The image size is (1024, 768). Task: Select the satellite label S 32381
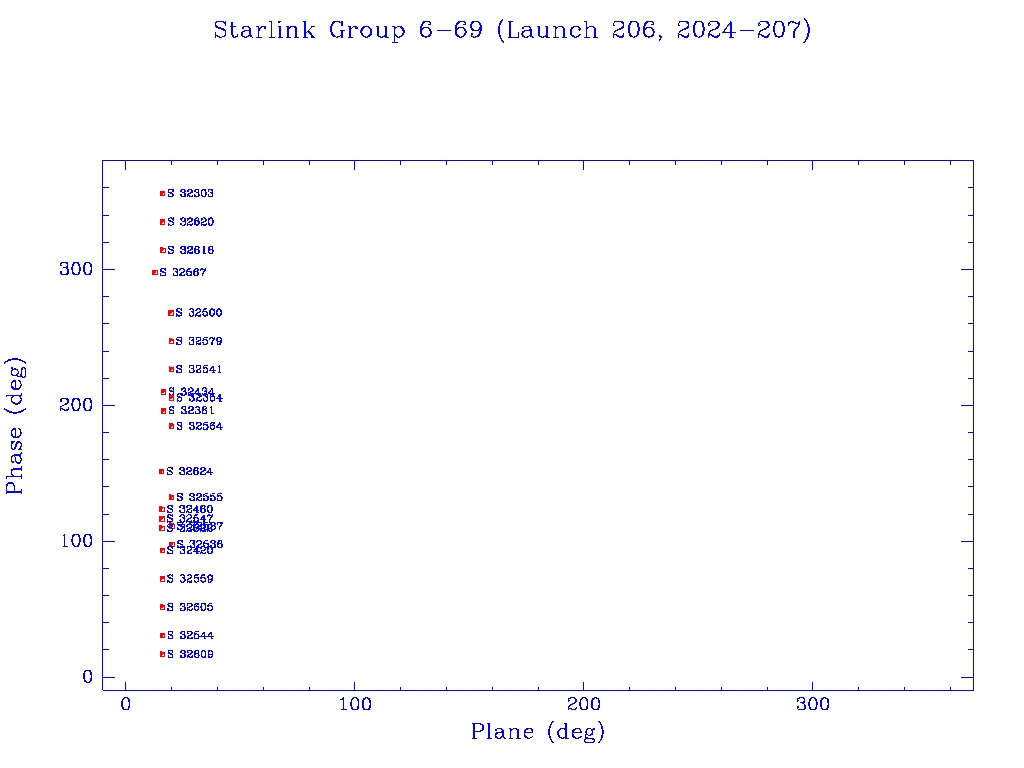(x=191, y=411)
